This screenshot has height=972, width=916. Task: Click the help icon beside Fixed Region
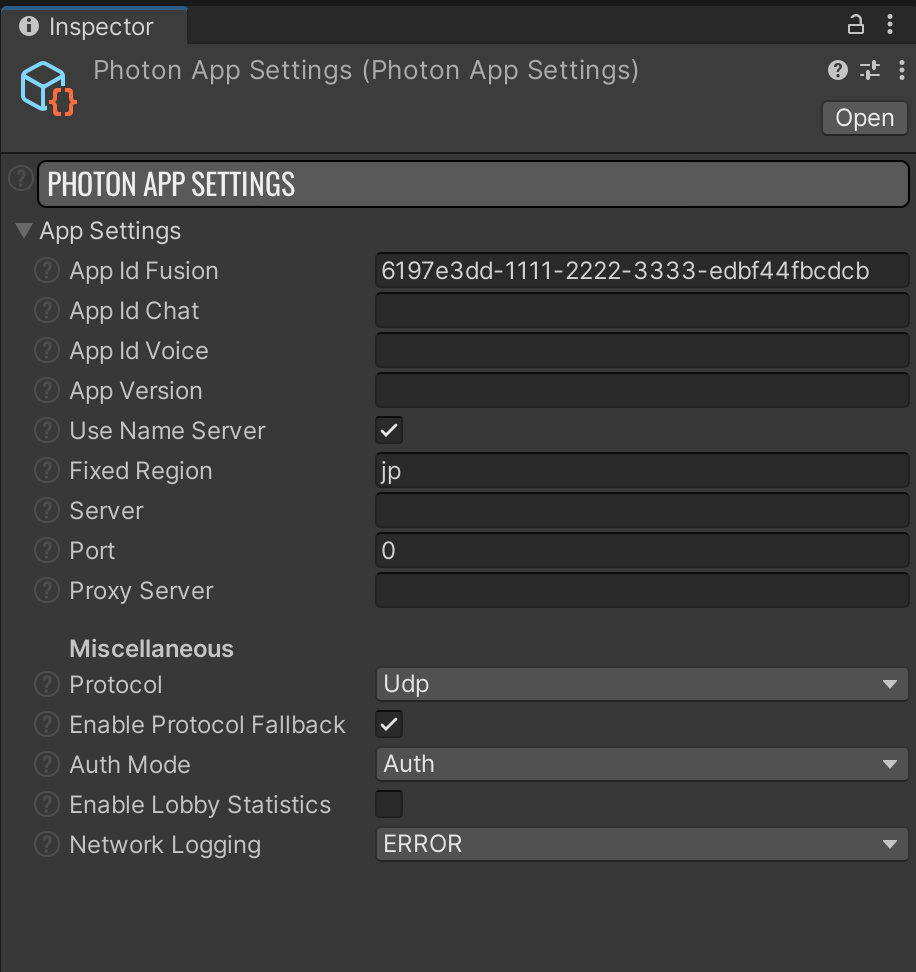46,471
